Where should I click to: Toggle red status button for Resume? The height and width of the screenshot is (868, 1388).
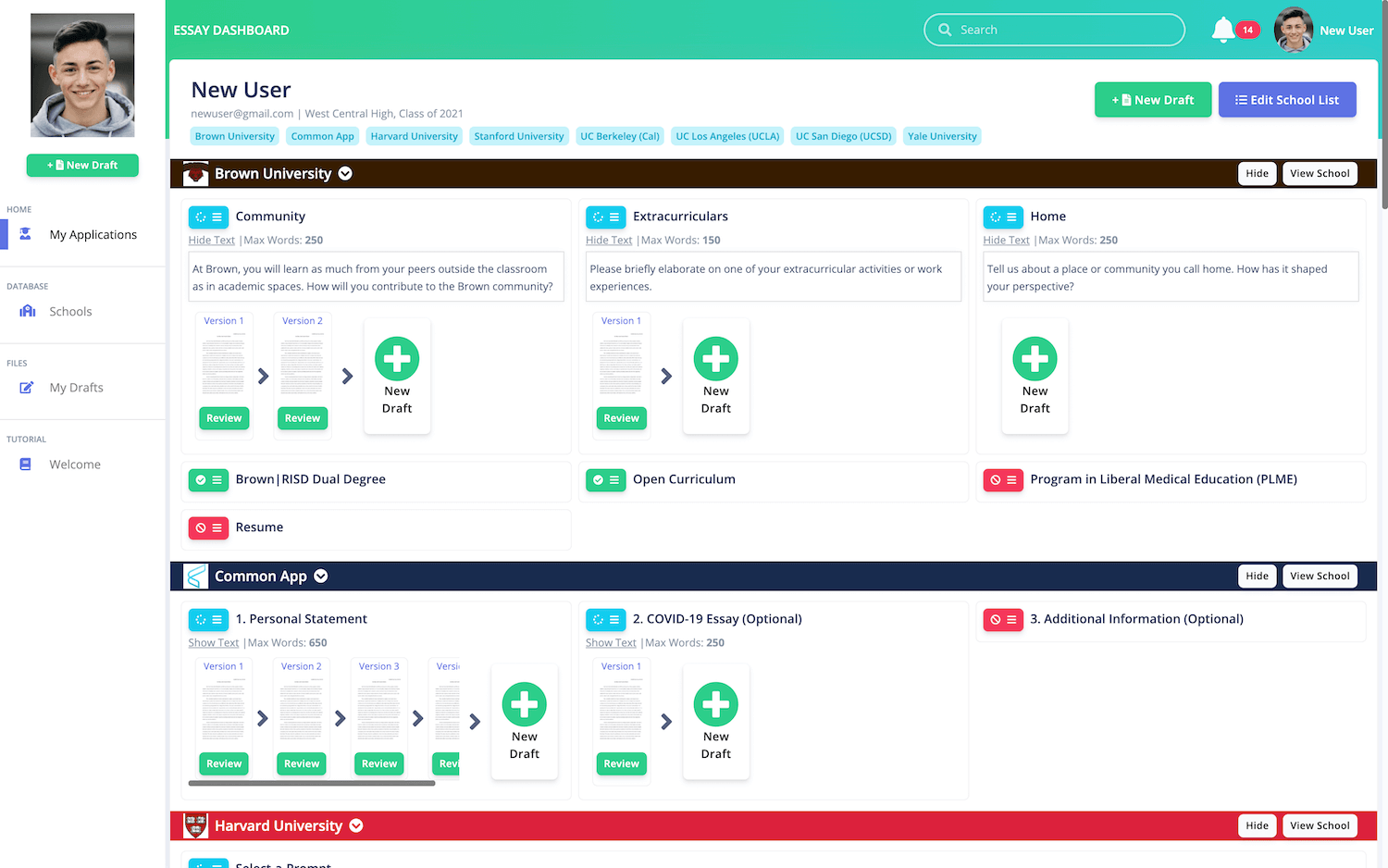tap(208, 528)
